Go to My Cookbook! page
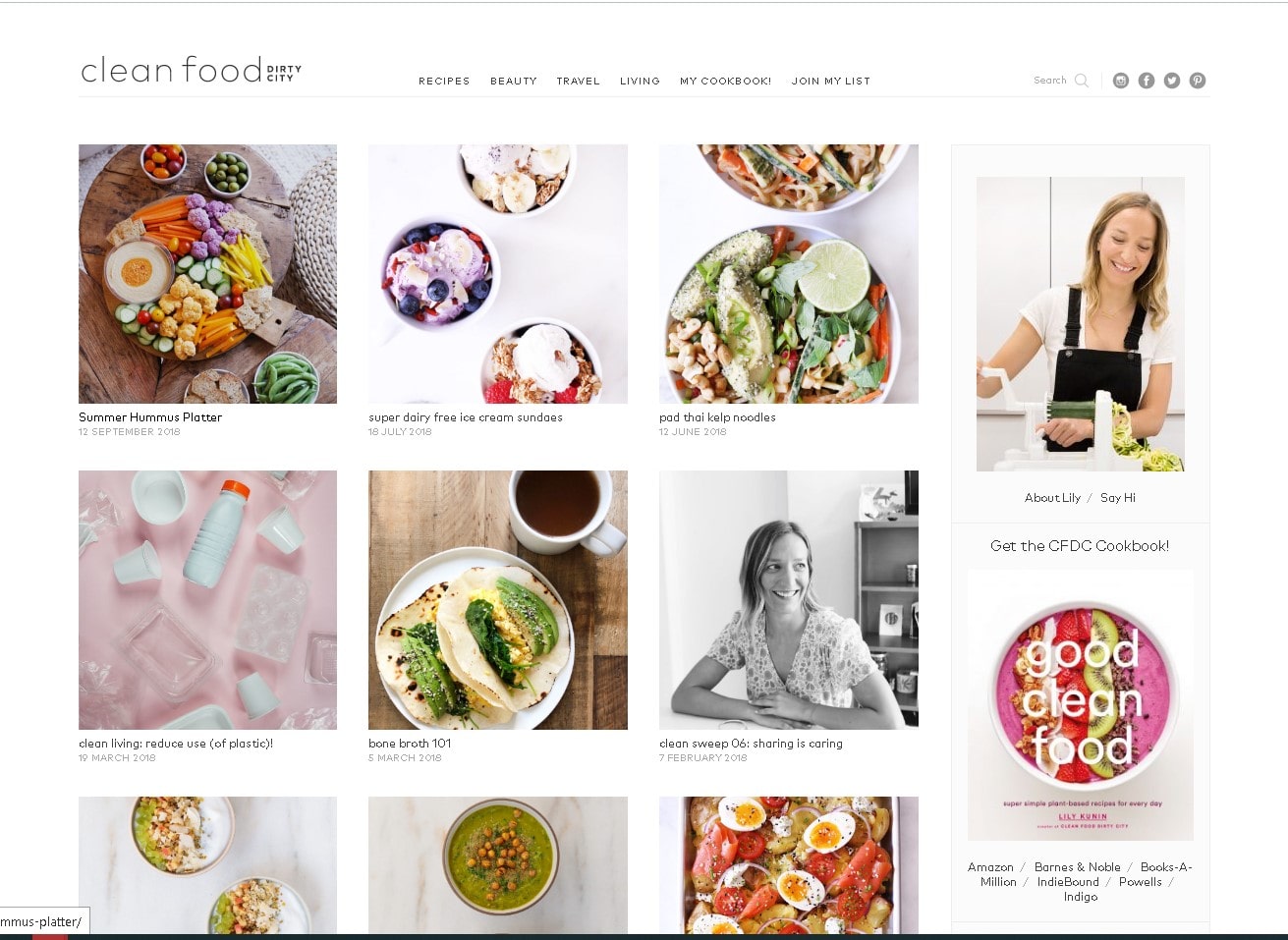 pyautogui.click(x=725, y=82)
